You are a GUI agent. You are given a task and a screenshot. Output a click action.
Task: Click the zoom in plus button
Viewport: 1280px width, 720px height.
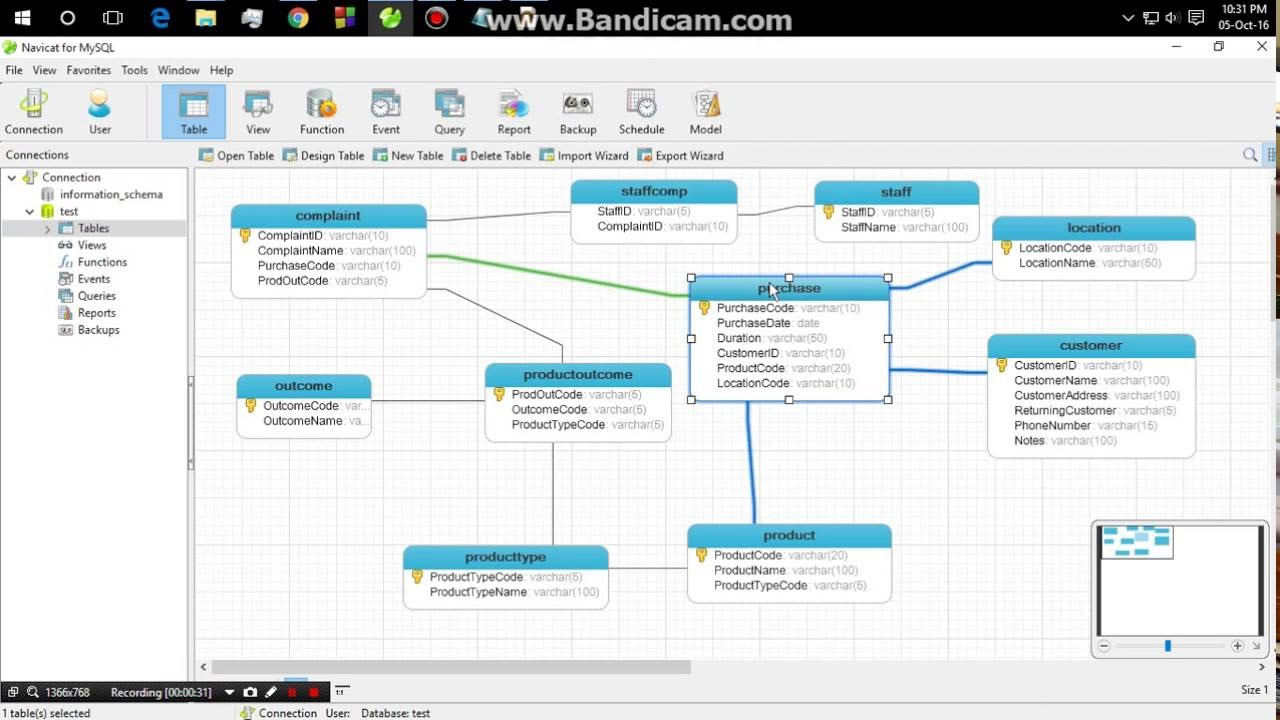tap(1237, 646)
